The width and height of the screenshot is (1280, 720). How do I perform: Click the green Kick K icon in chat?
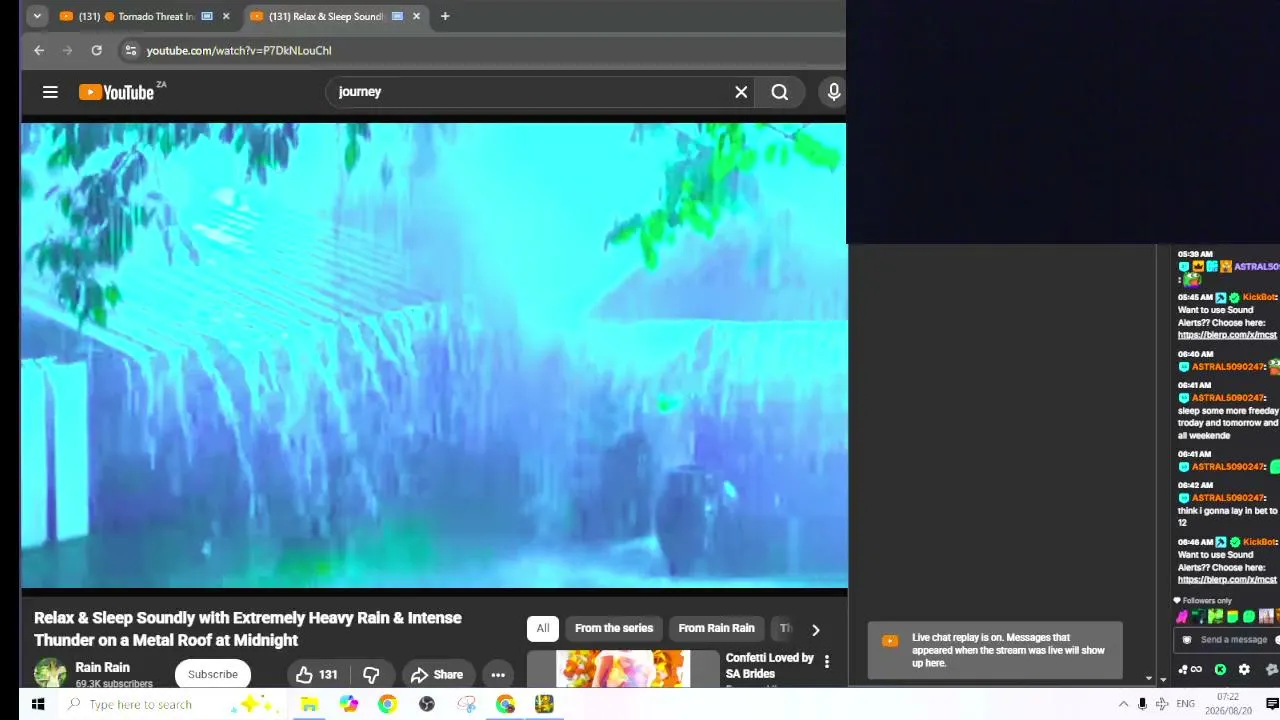tap(1220, 669)
